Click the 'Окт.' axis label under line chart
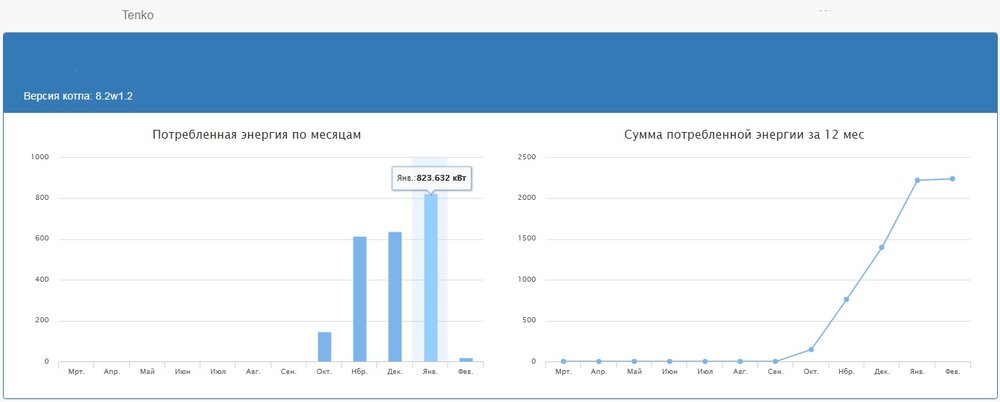 click(x=811, y=371)
